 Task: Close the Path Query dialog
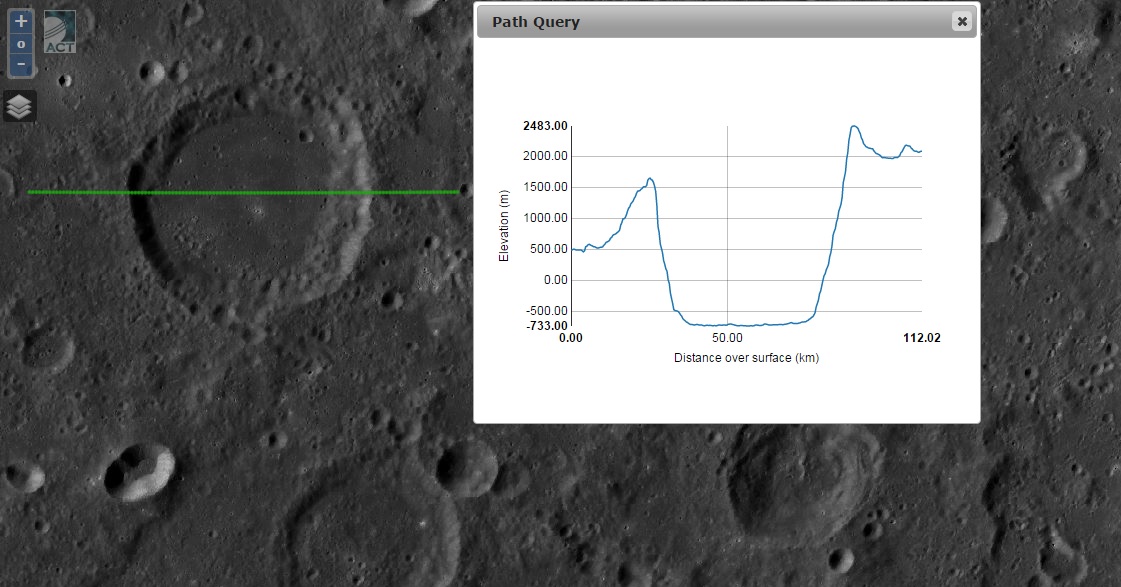961,21
